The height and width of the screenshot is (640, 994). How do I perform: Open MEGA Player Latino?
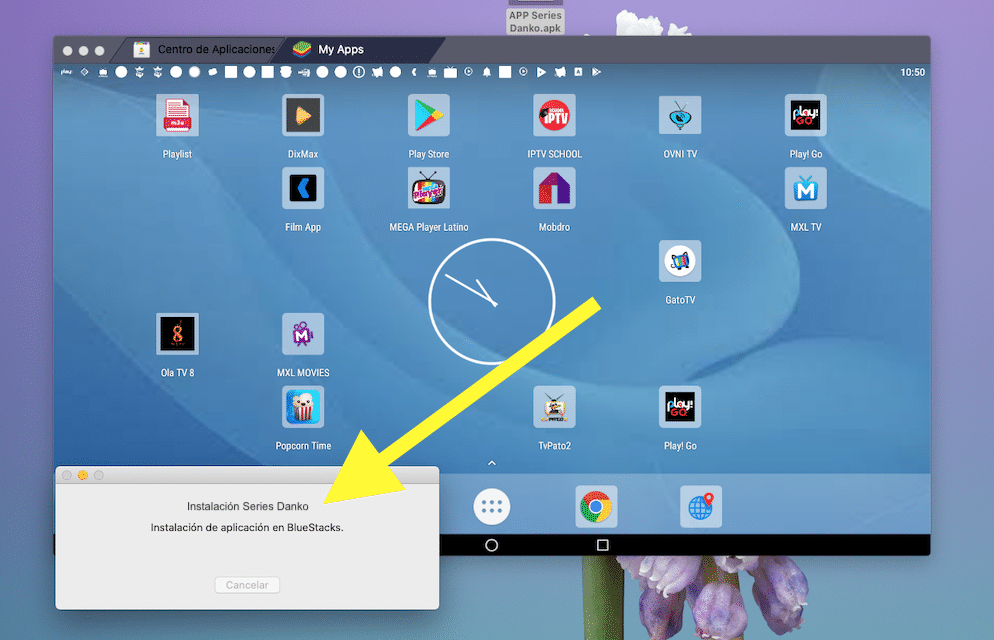[428, 189]
